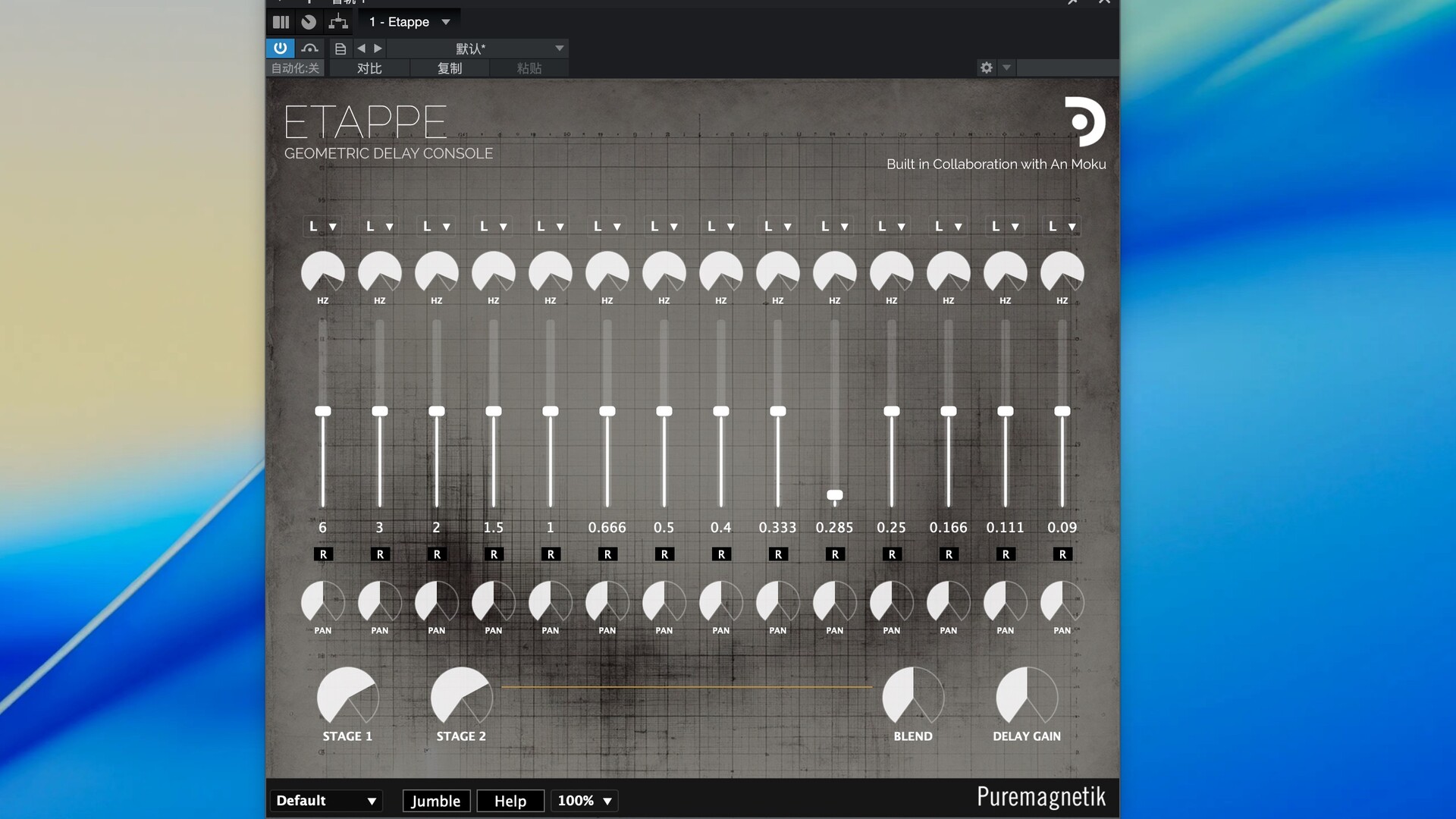Open the Default preset dropdown at the bottom

click(x=326, y=801)
